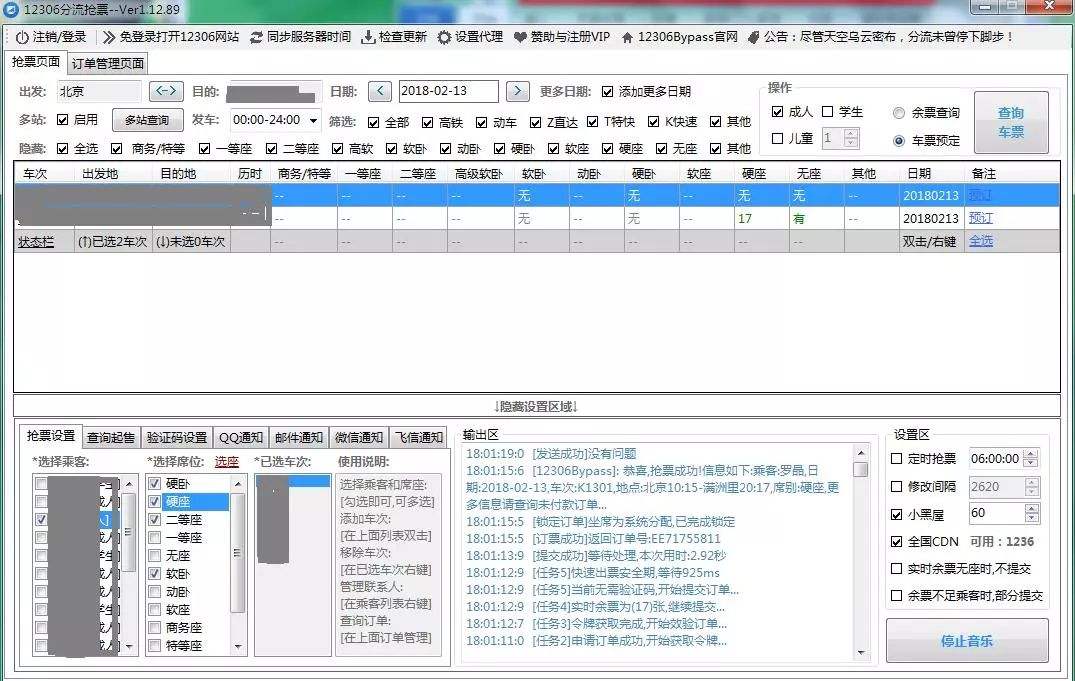Toggle K快速 filter checkbox
The image size is (1075, 681).
654,122
